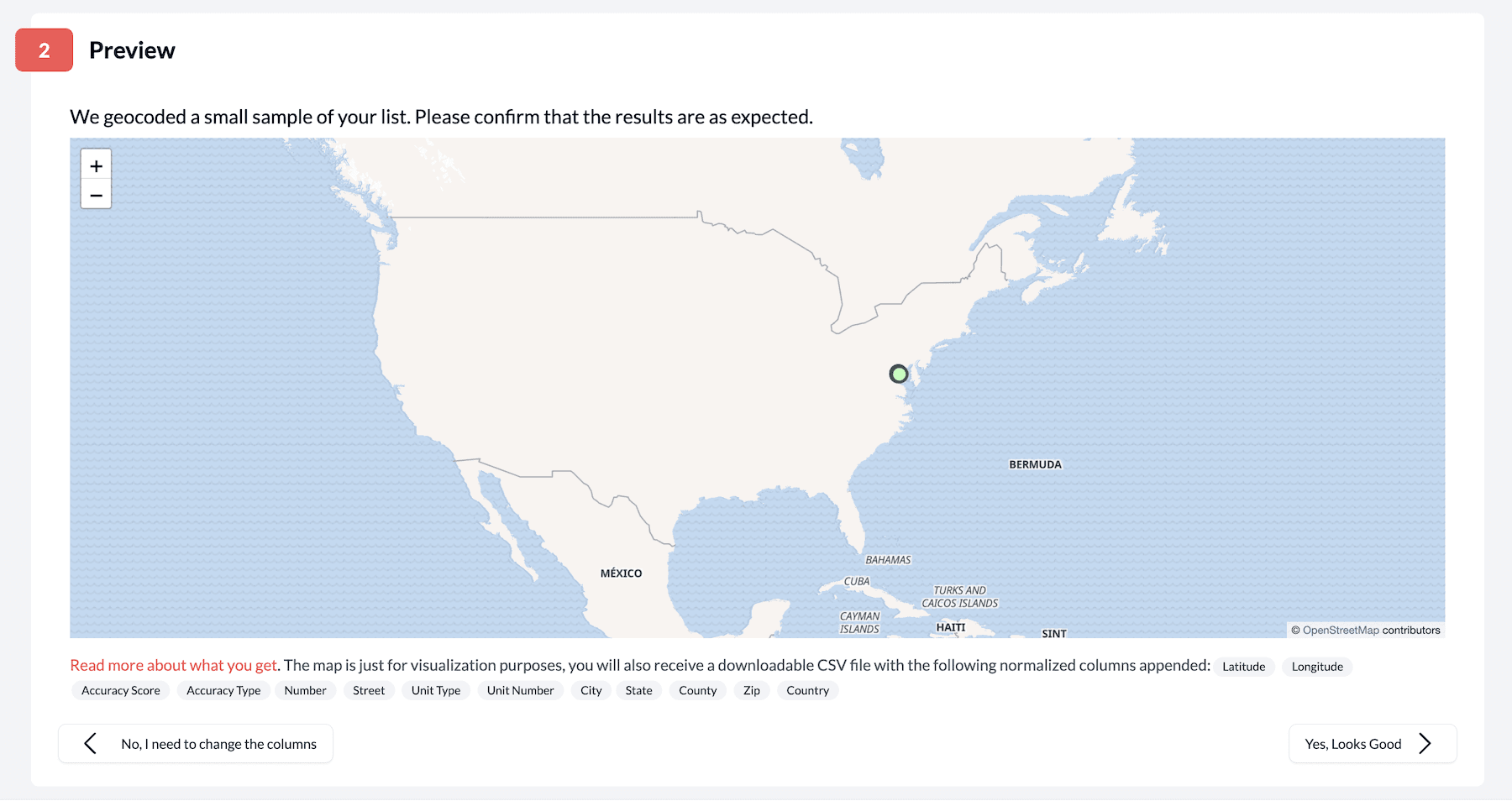Zoom in on the map
This screenshot has width=1512, height=801.
(x=97, y=166)
